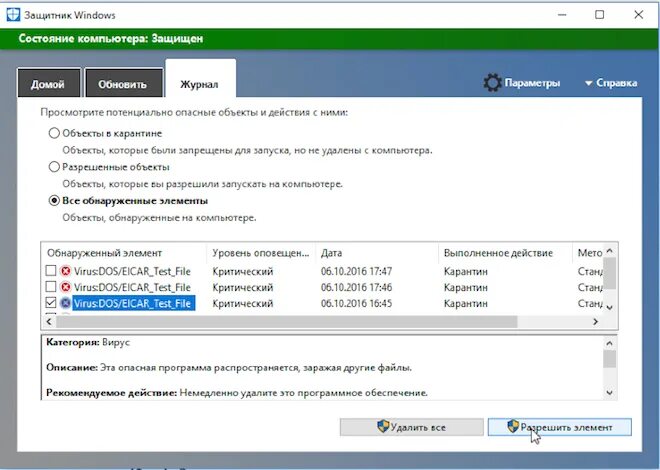Switch to the Обновить tab
660x470 pixels.
pos(124,83)
